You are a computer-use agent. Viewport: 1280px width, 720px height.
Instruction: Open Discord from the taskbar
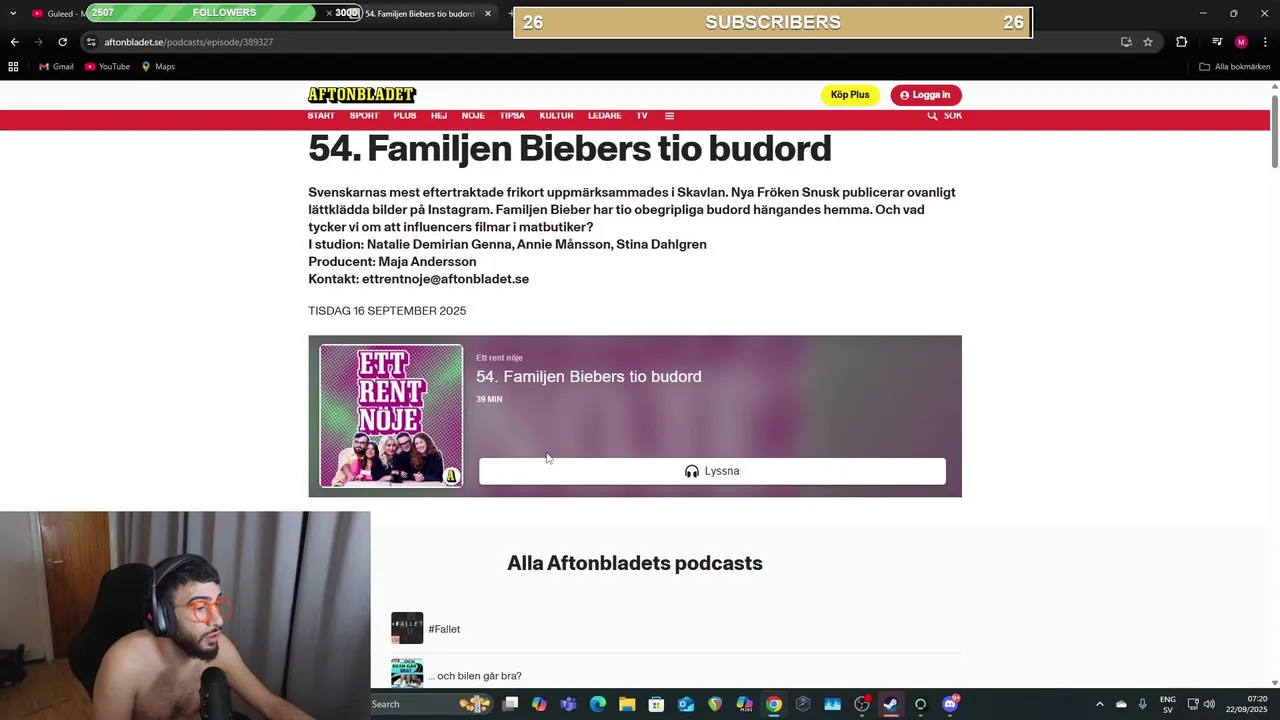pos(950,704)
